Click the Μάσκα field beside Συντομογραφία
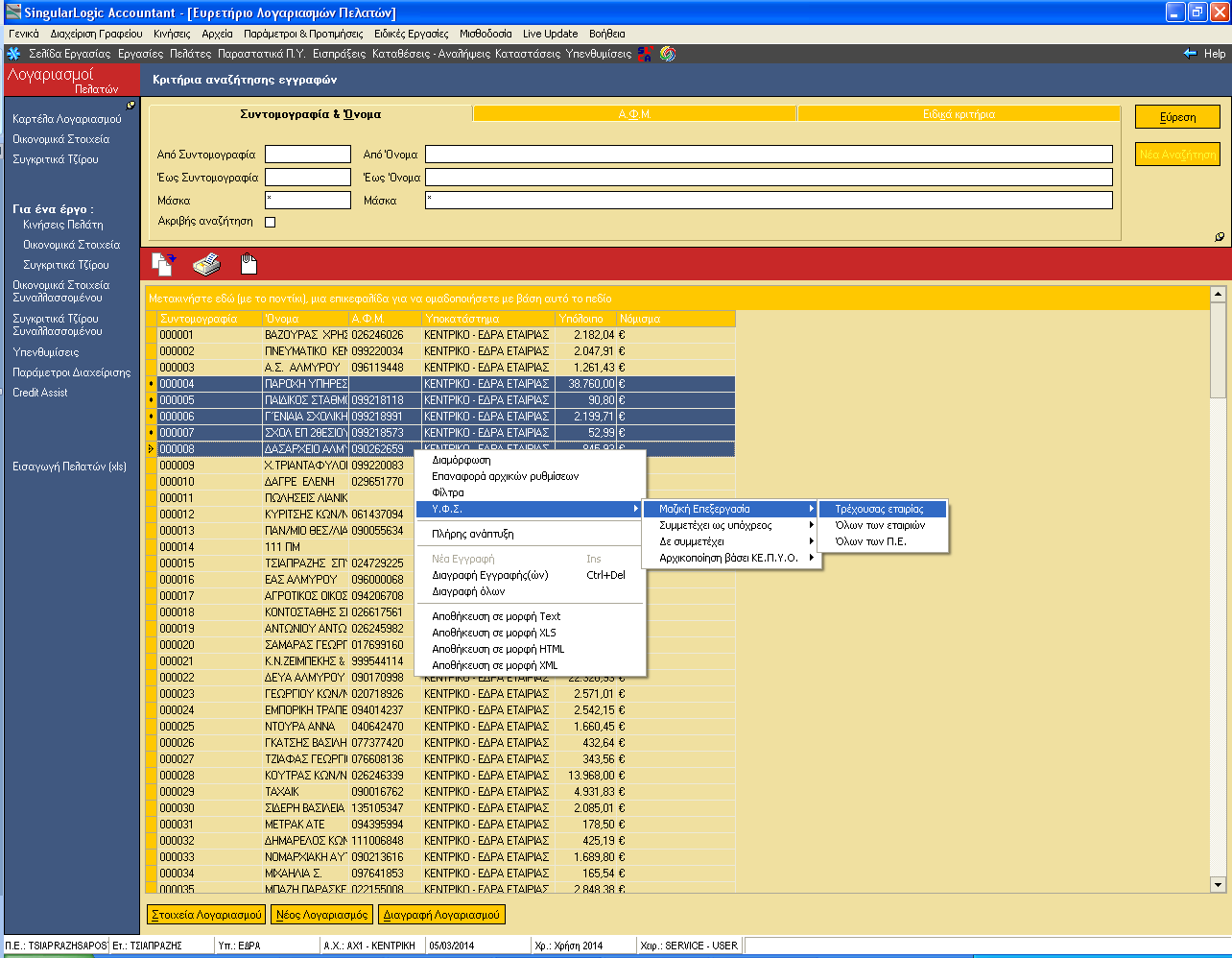This screenshot has height=958, width=1232. pyautogui.click(x=308, y=201)
